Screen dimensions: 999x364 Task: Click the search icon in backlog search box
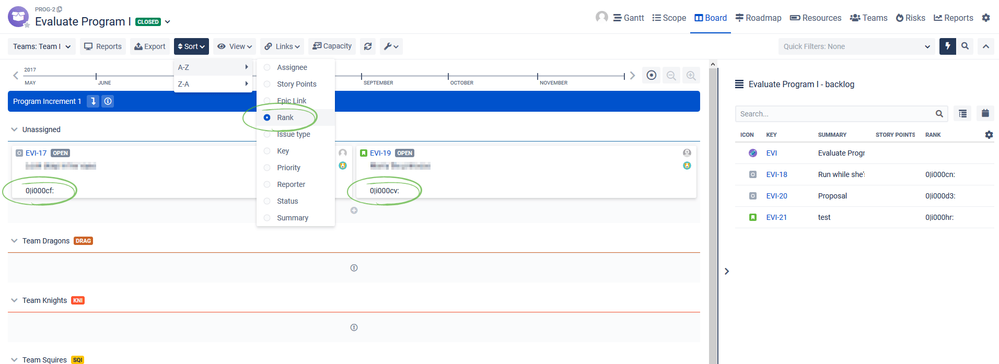pyautogui.click(x=939, y=114)
